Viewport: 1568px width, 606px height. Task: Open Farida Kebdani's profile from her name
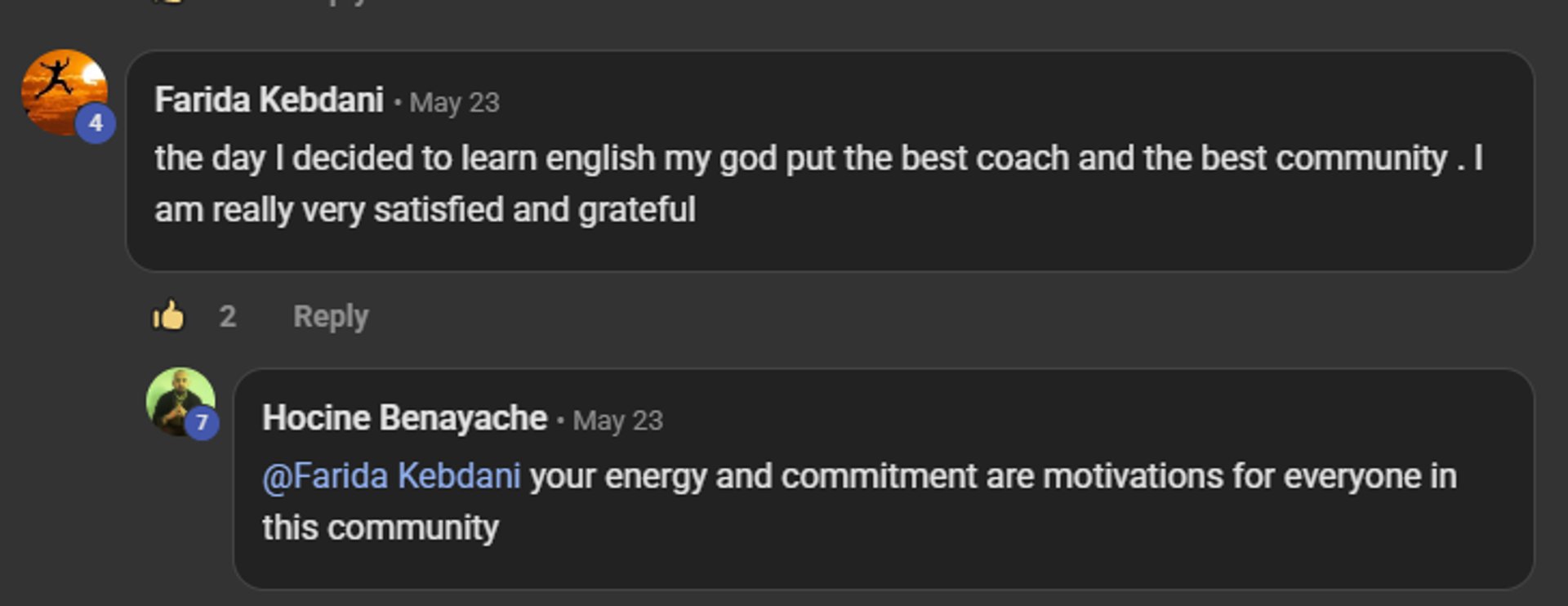[269, 100]
